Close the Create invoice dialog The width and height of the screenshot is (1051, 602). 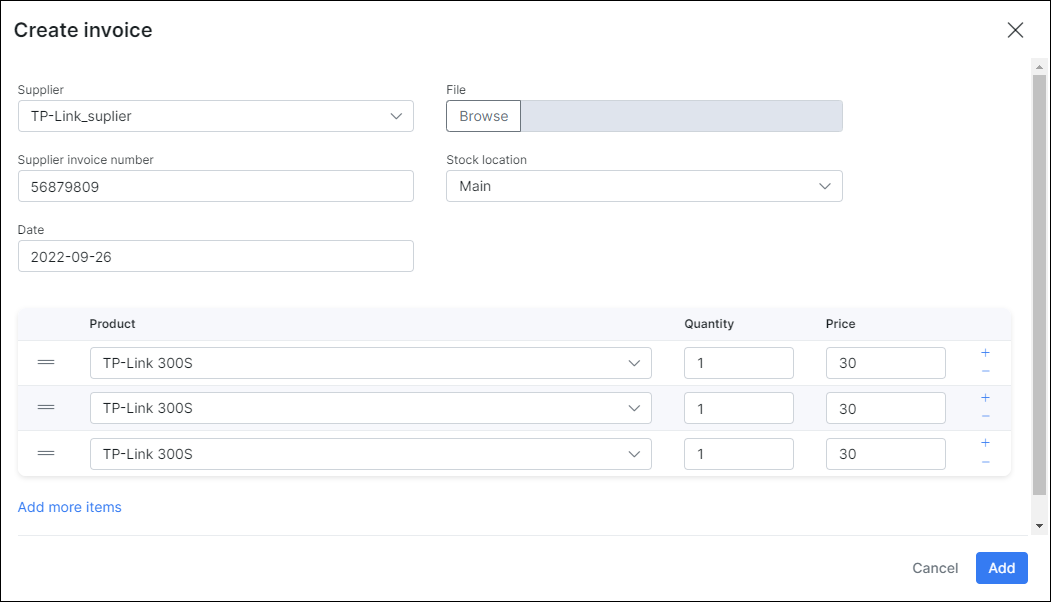pyautogui.click(x=1015, y=30)
